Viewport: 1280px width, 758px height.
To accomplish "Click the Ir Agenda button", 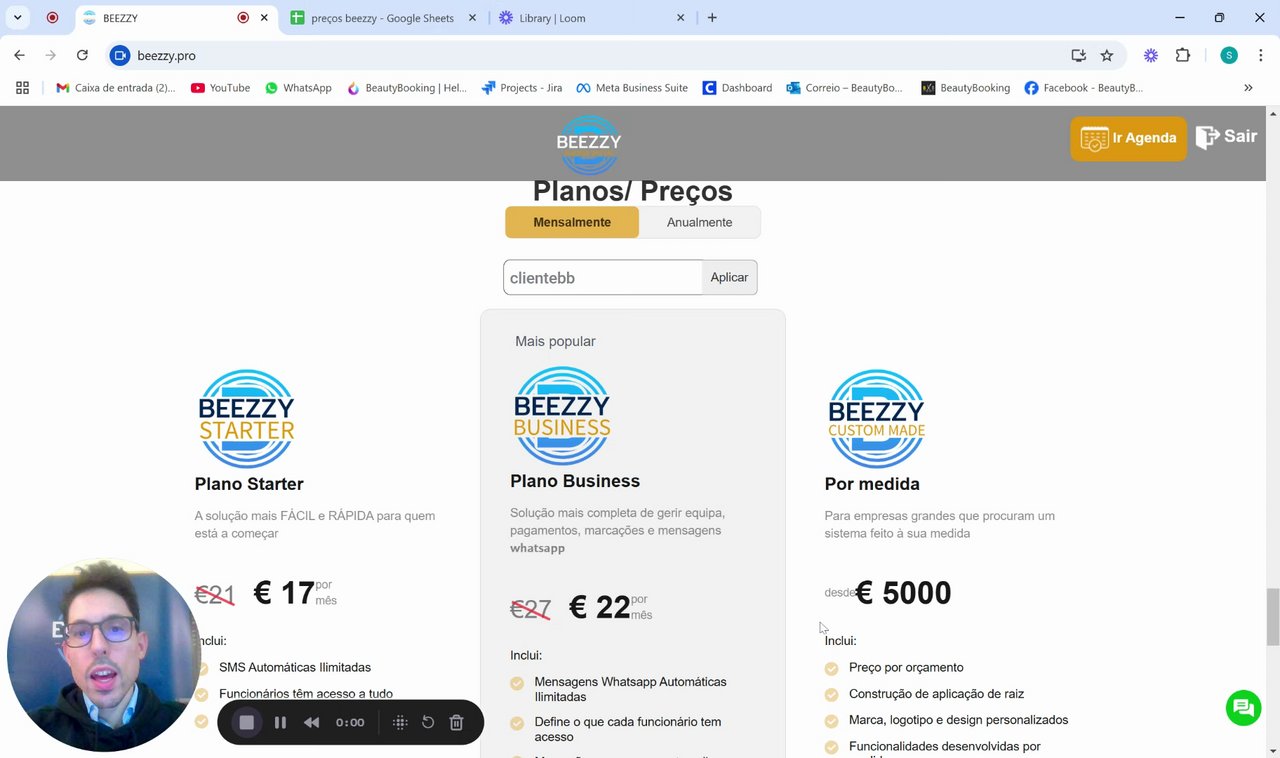I will (1128, 138).
